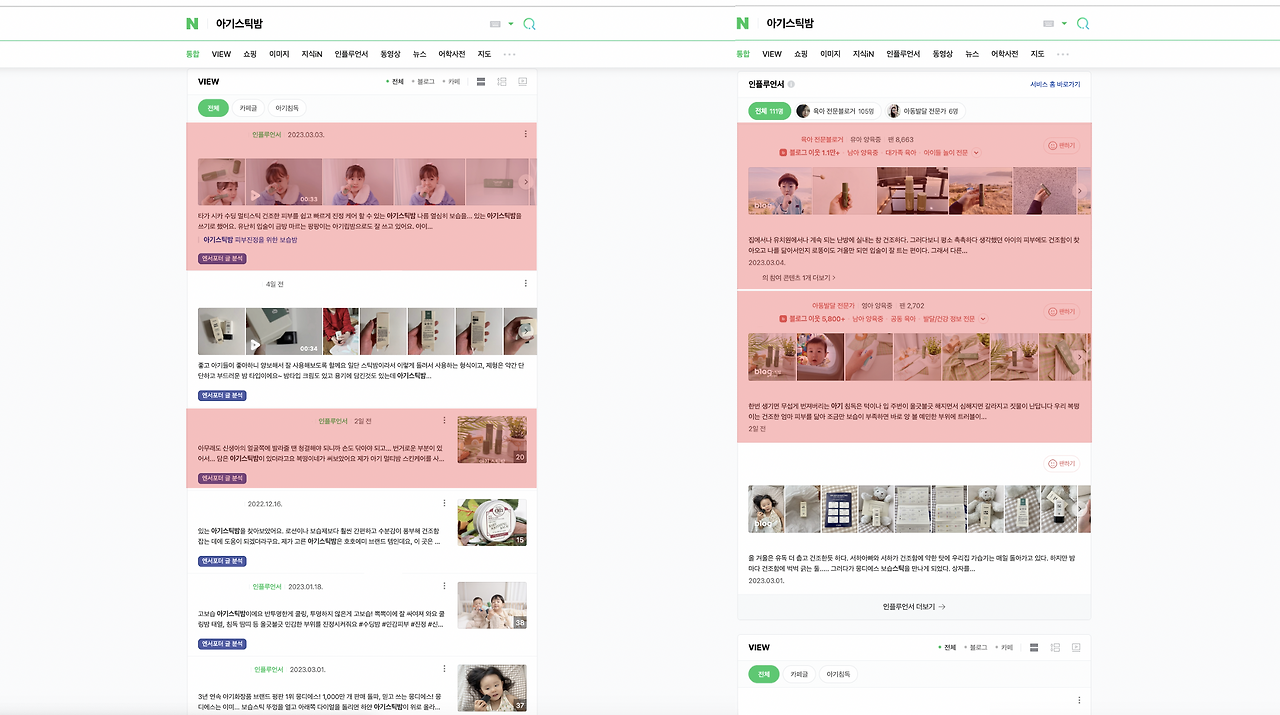Select the 블로그 filter in VIEW section
Viewport: 1280px width, 715px height.
[x=428, y=82]
